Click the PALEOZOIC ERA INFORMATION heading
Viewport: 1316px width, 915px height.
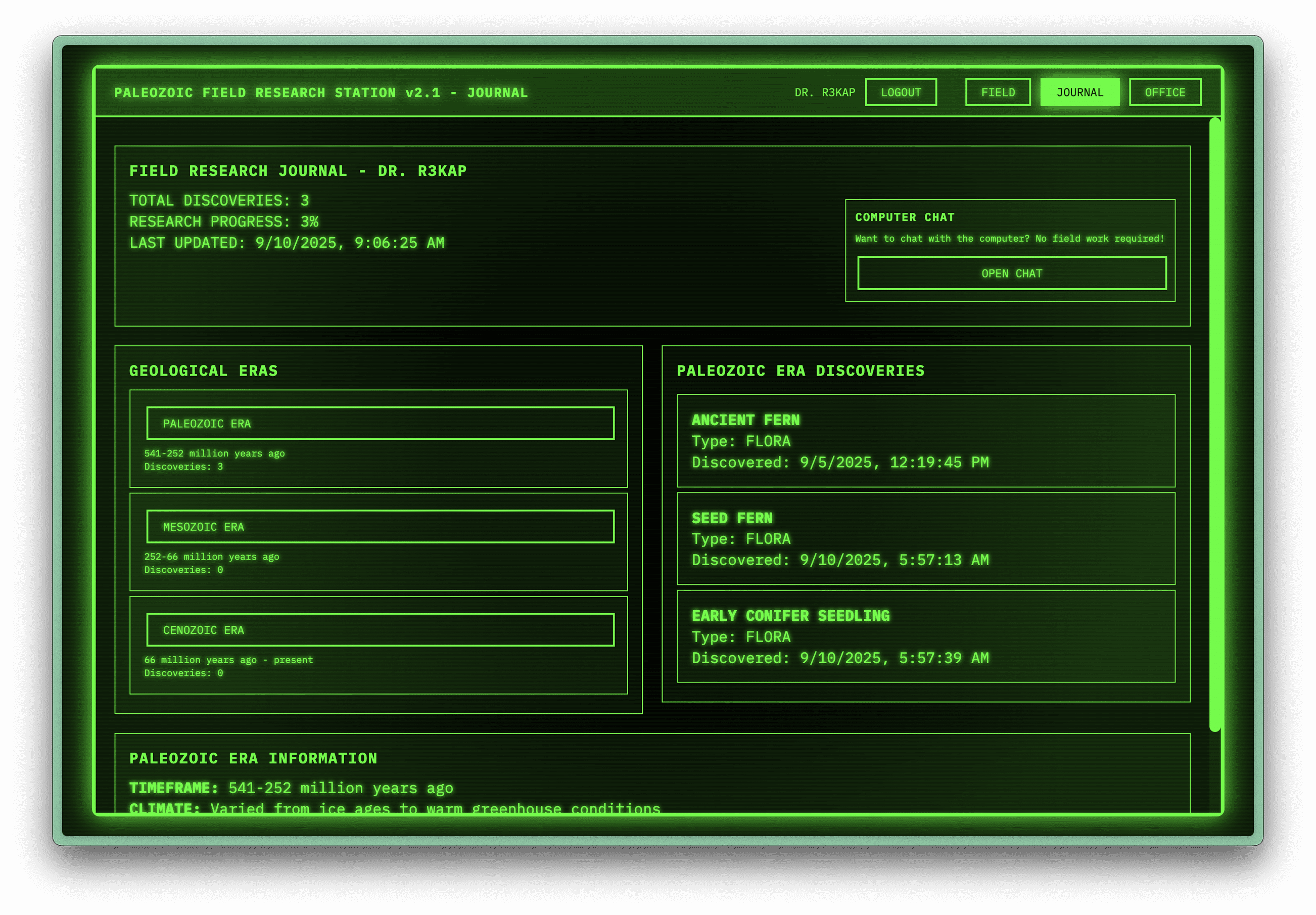tap(253, 758)
